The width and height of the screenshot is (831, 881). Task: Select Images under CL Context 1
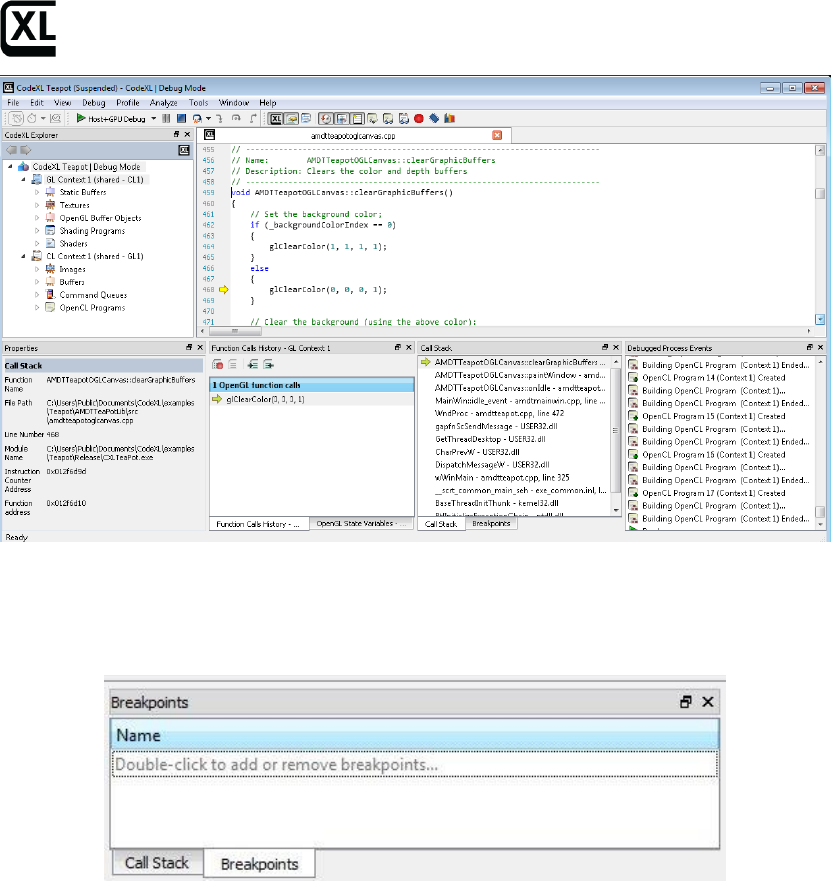(72, 269)
